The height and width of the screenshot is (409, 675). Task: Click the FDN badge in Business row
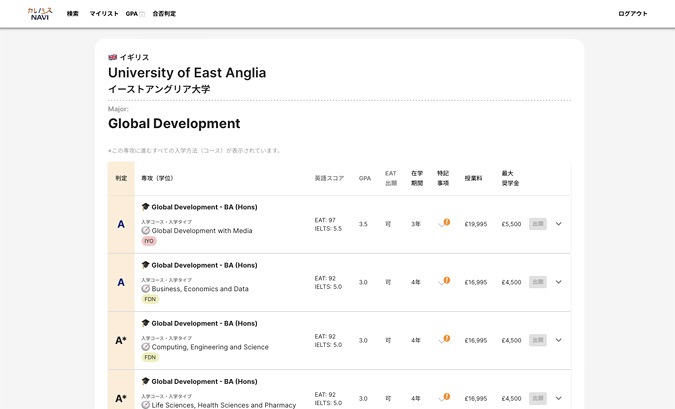click(x=150, y=299)
